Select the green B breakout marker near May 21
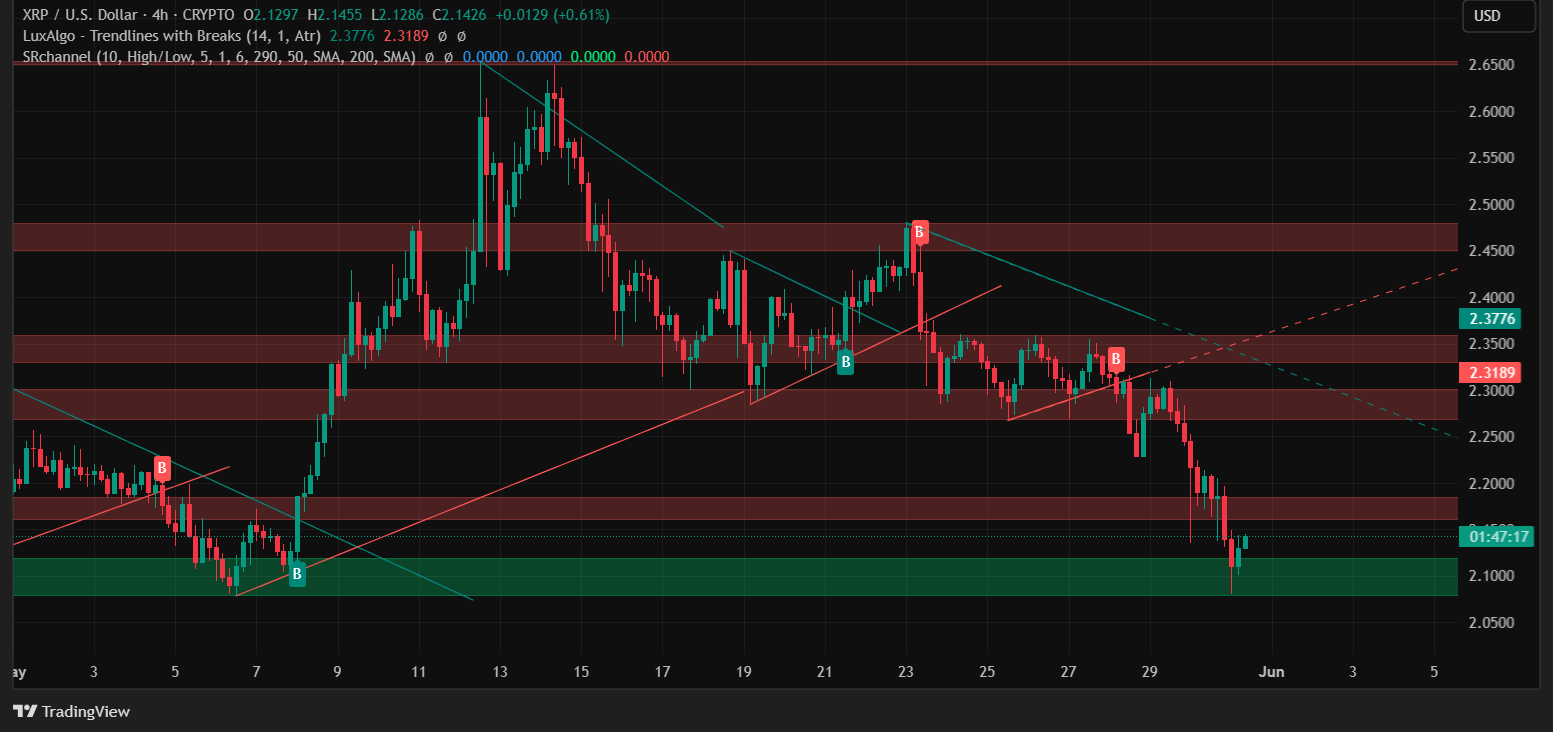The image size is (1553, 732). (x=845, y=362)
